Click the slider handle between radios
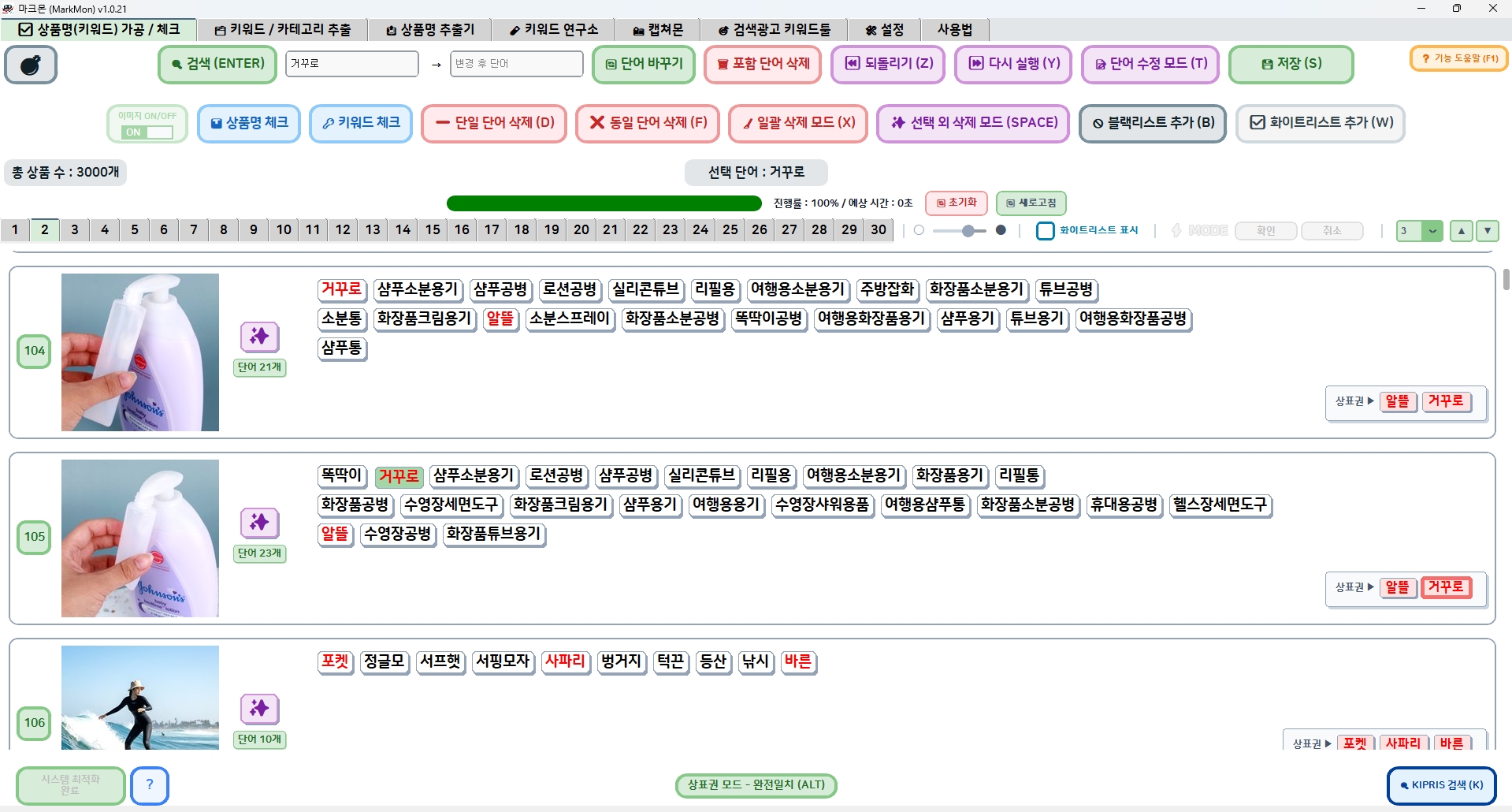The width and height of the screenshot is (1512, 812). click(969, 231)
